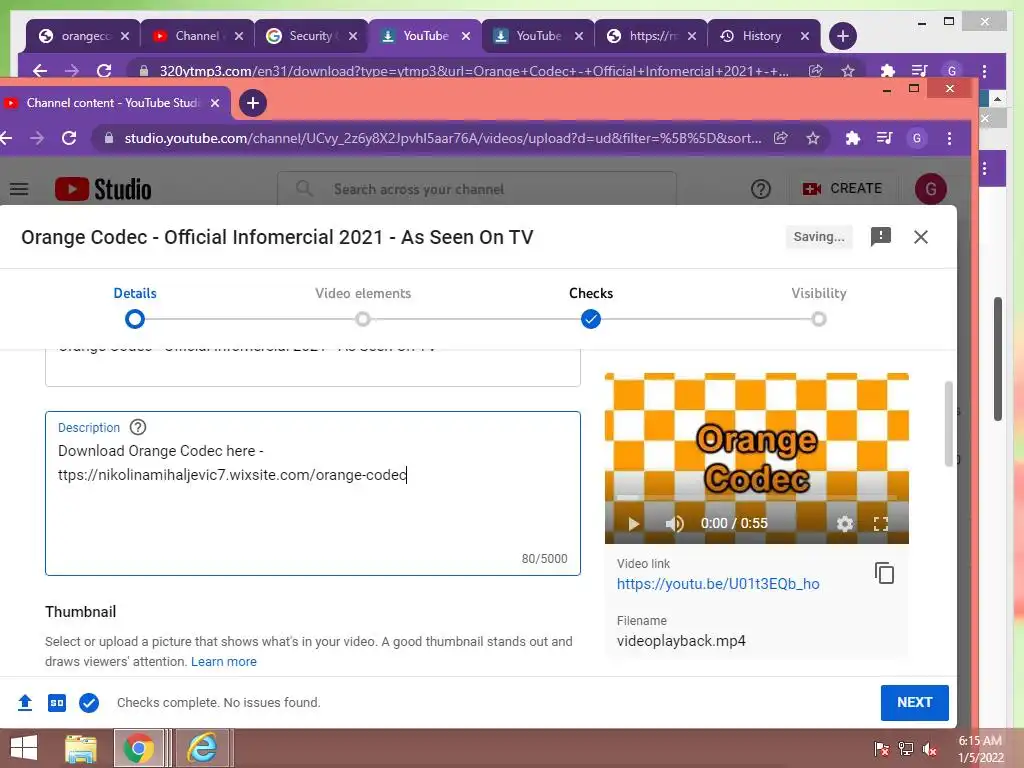Go back in the 320ytmp3 window
Viewport: 1024px width, 768px height.
point(40,71)
